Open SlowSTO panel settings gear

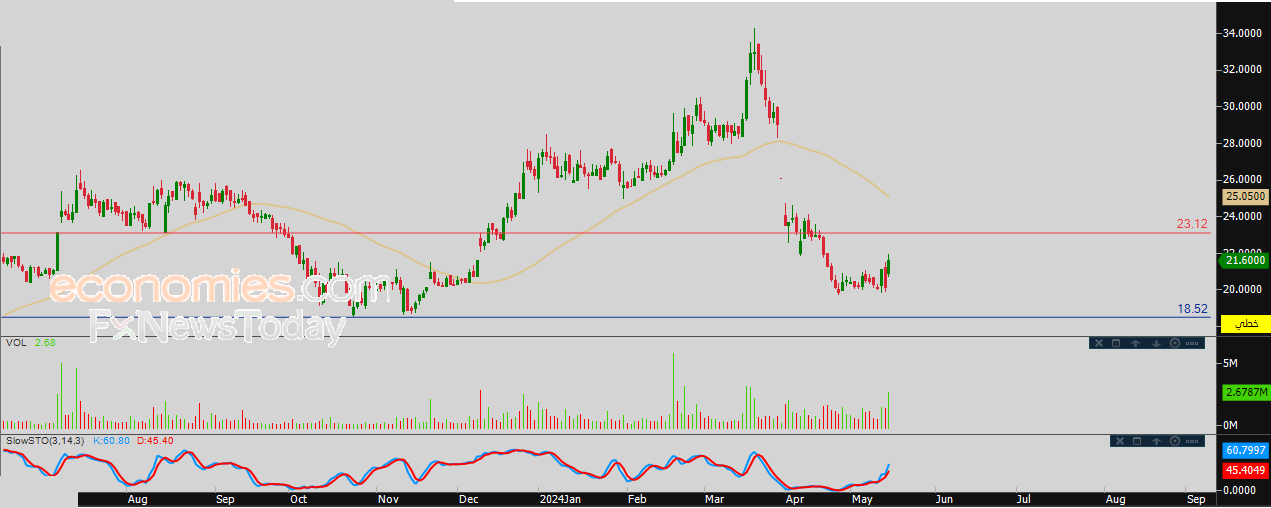[1175, 441]
